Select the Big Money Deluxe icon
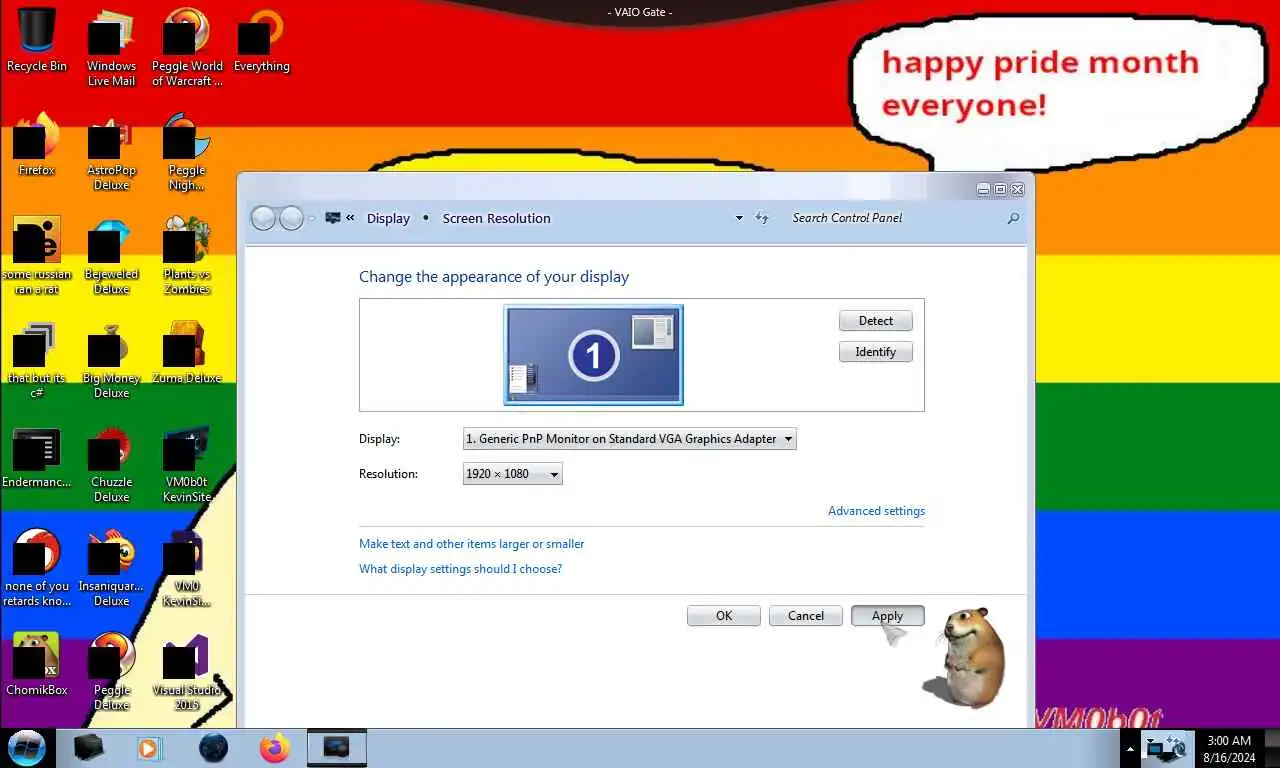 (x=111, y=360)
